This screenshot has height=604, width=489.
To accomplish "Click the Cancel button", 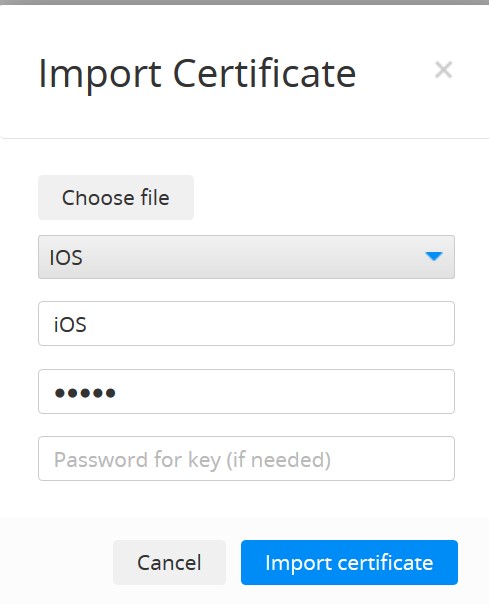I will tap(169, 562).
